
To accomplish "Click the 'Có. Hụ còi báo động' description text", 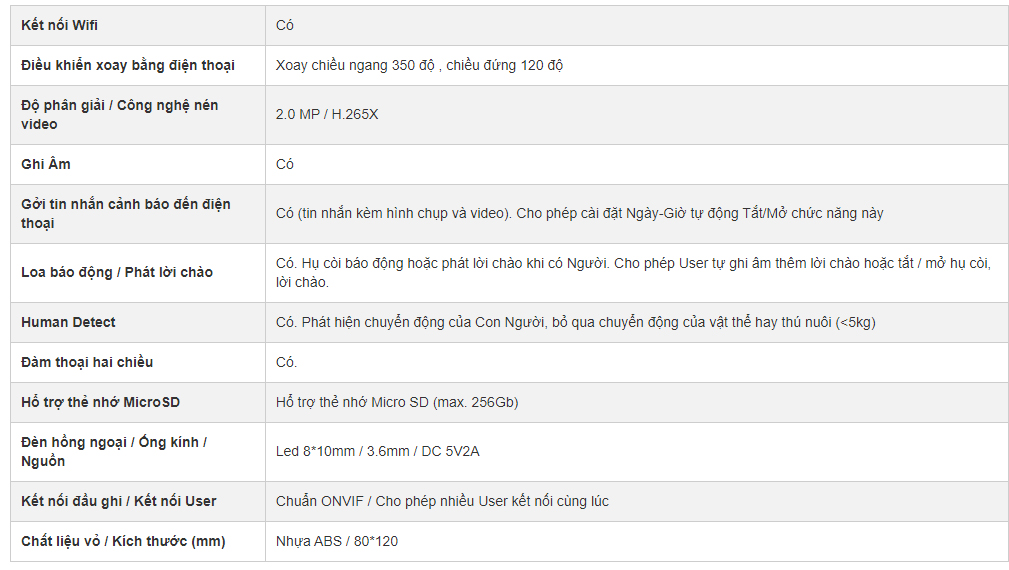I will coord(340,263).
